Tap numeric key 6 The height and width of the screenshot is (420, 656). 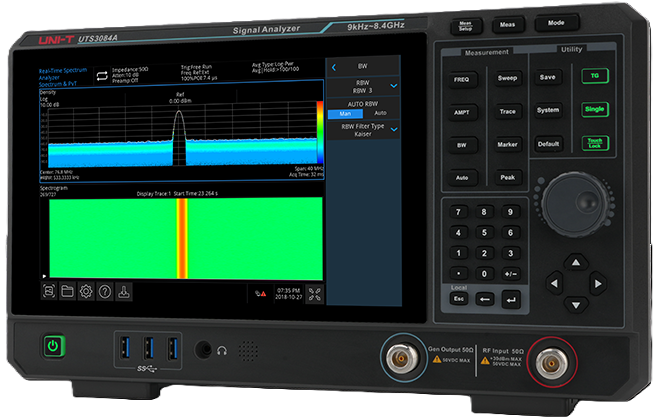(510, 233)
